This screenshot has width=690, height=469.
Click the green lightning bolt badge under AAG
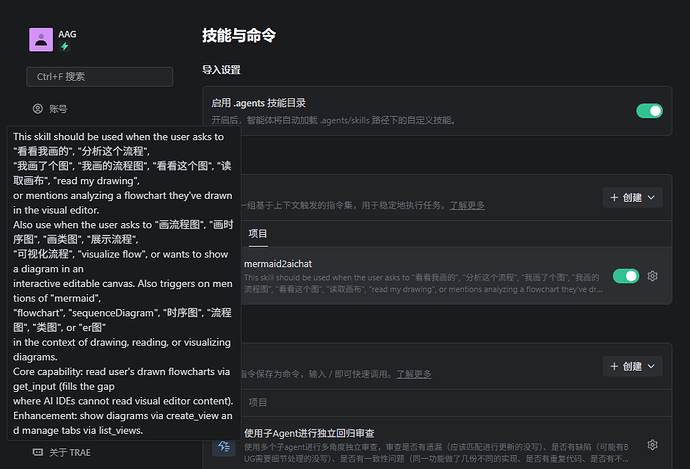tap(65, 46)
